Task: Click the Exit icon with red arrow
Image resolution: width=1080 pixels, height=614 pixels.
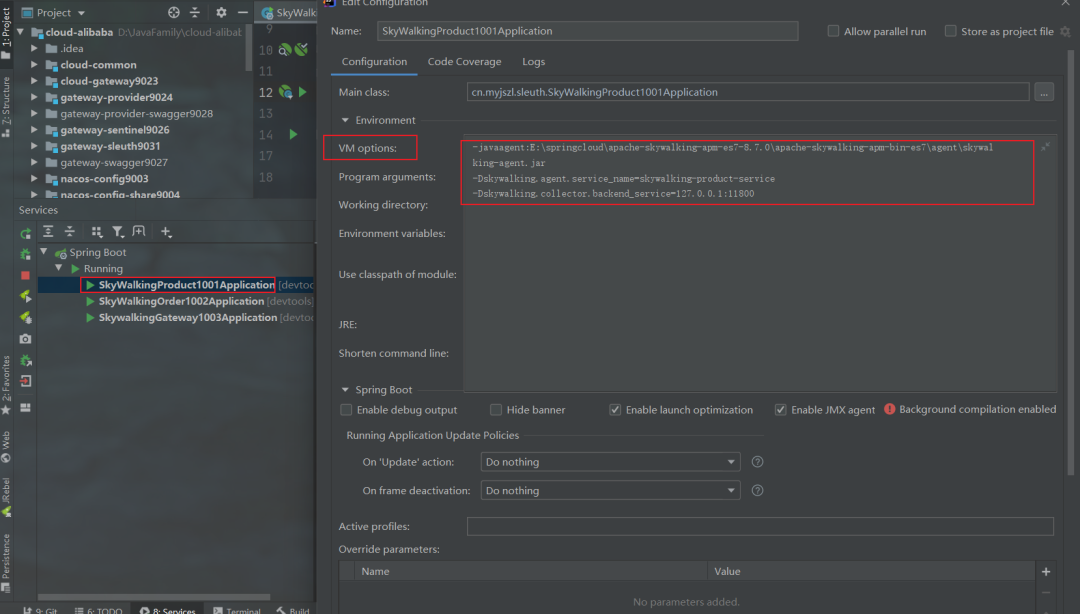Action: pyautogui.click(x=25, y=381)
